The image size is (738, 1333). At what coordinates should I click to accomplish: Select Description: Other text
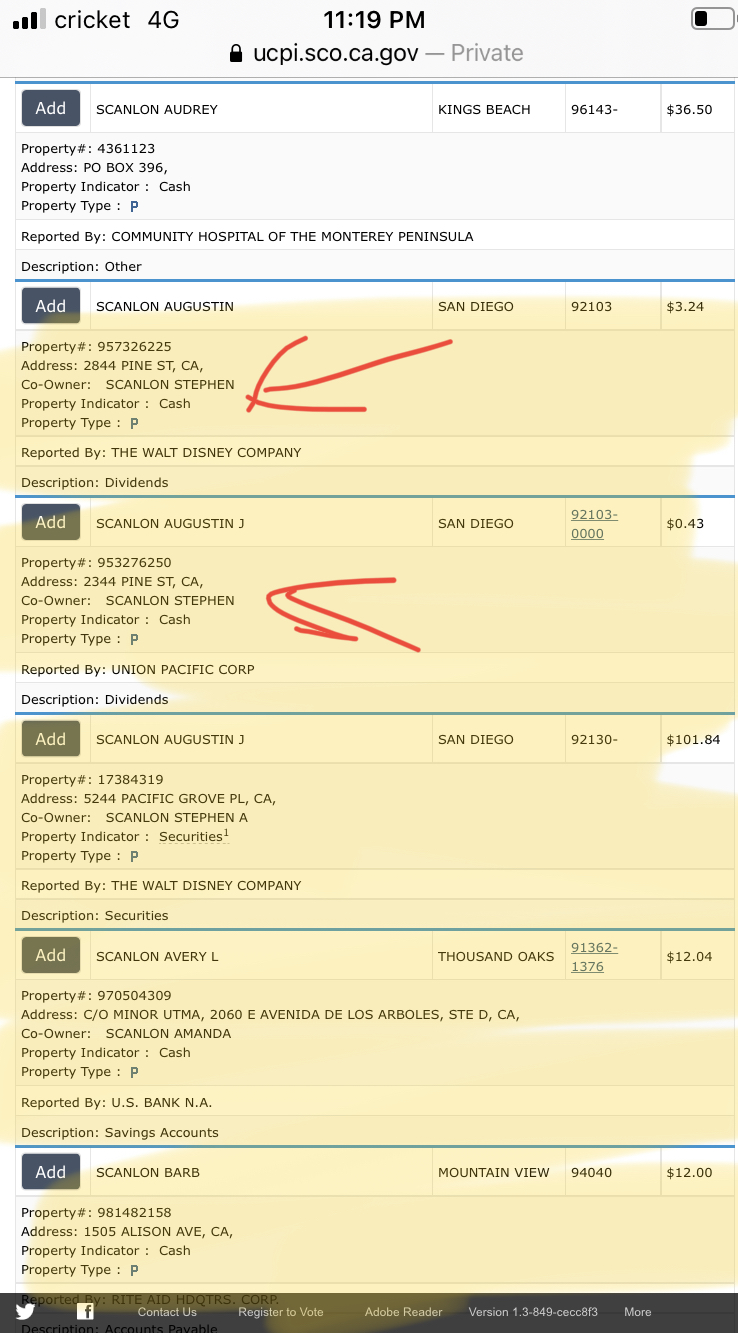point(81,267)
